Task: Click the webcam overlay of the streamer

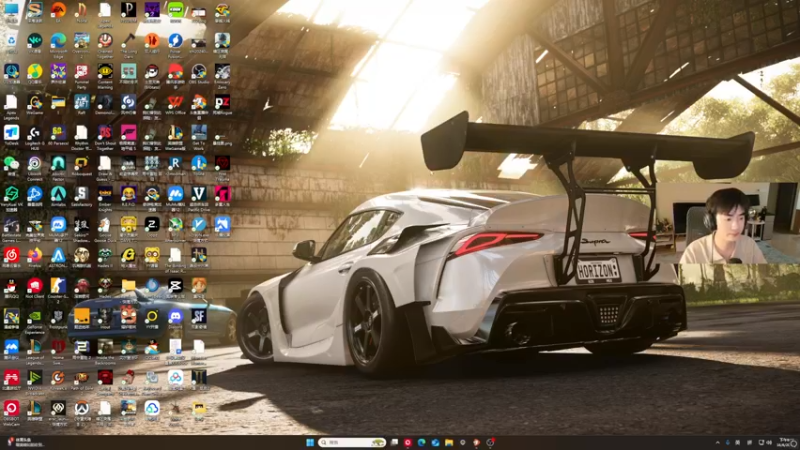Action: pyautogui.click(x=726, y=223)
